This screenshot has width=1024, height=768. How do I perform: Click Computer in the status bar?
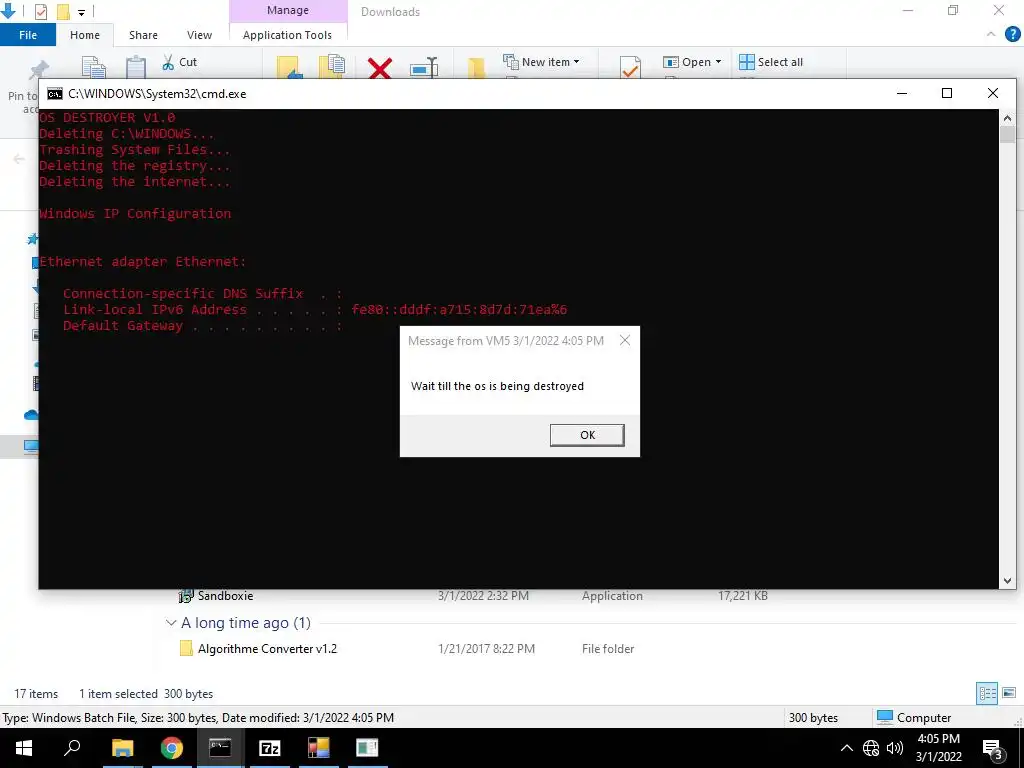coord(914,718)
